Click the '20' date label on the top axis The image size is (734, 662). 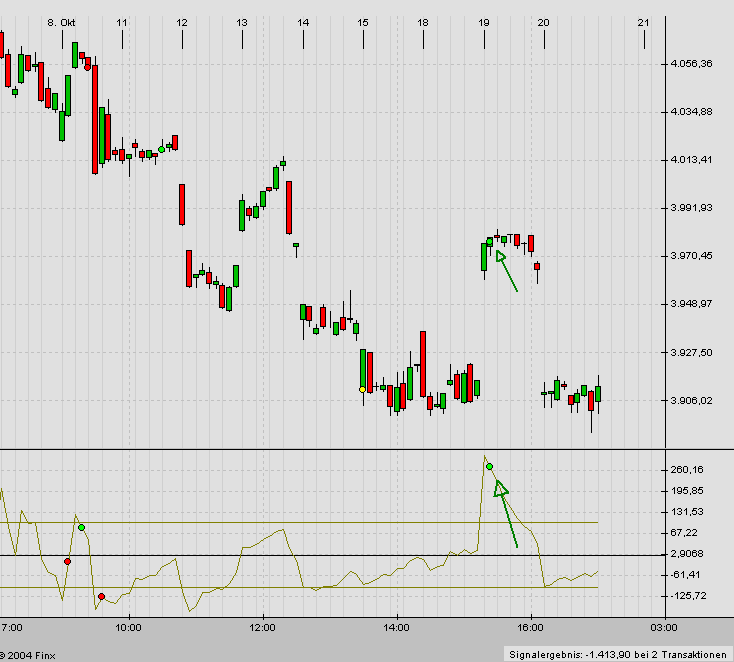543,22
